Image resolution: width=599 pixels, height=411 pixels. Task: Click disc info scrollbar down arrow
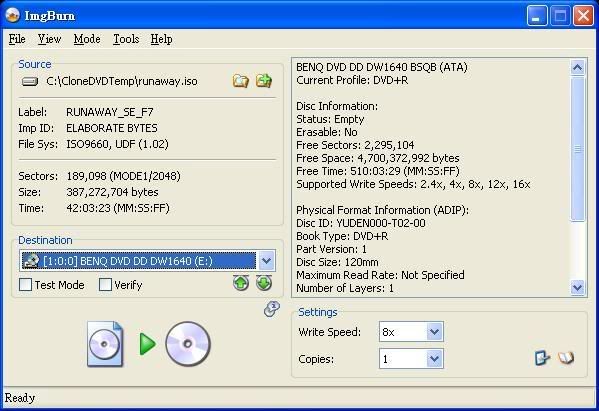[578, 287]
